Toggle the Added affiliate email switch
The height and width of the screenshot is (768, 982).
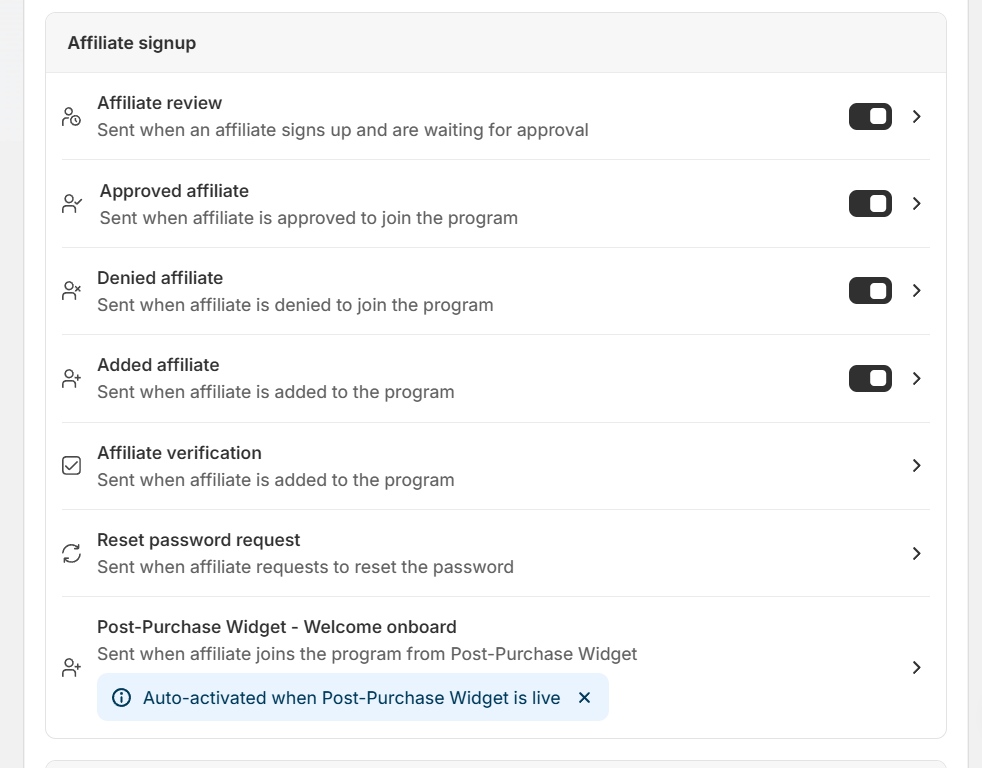point(870,379)
